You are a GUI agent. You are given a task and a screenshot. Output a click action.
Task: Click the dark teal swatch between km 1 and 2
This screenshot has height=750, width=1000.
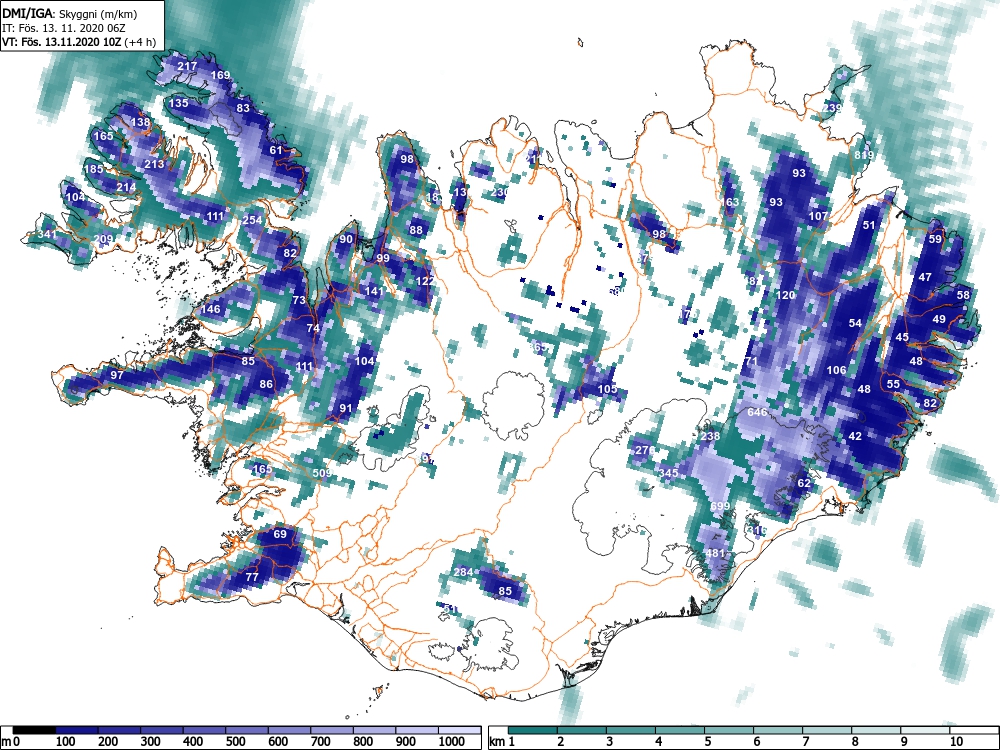click(x=533, y=730)
